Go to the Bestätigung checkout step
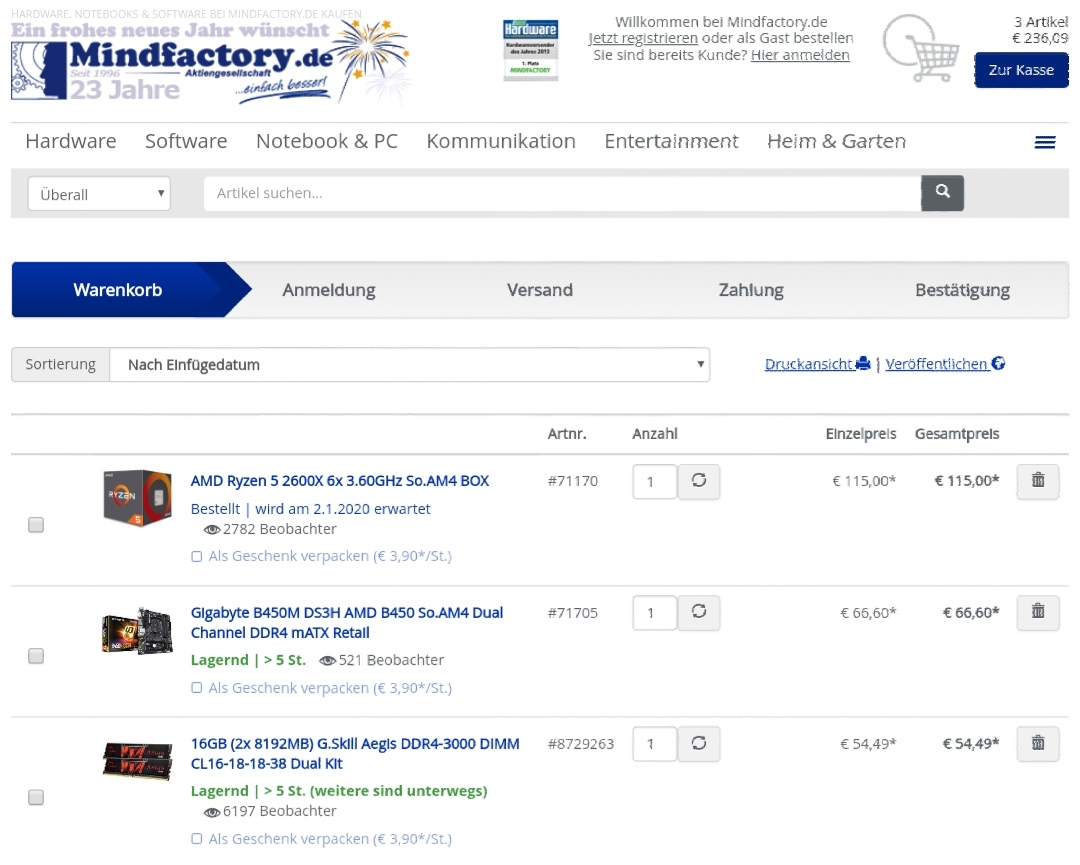This screenshot has height=865, width=1080. [962, 290]
